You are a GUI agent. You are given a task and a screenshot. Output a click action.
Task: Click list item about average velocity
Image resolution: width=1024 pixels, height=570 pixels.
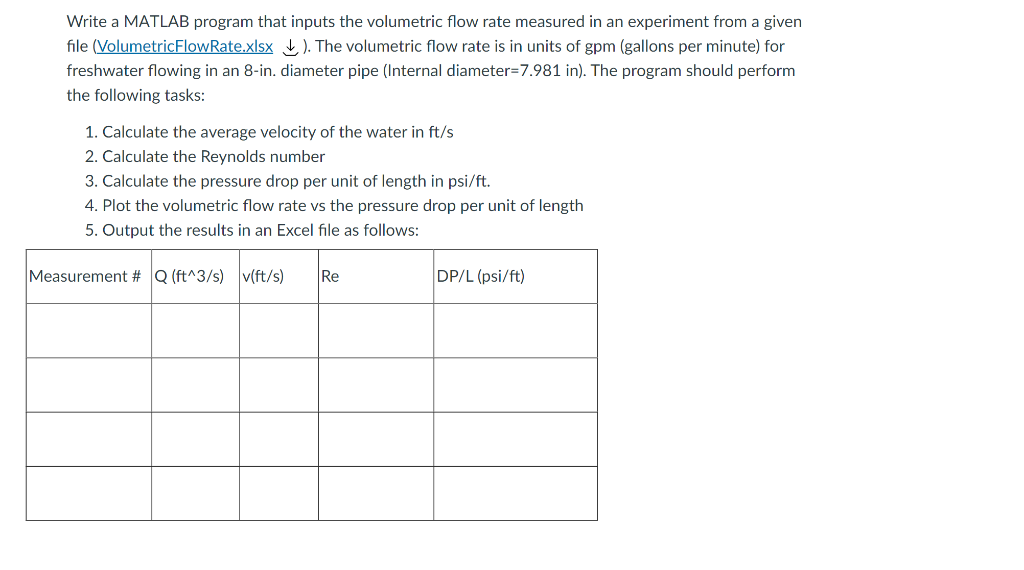[x=269, y=132]
